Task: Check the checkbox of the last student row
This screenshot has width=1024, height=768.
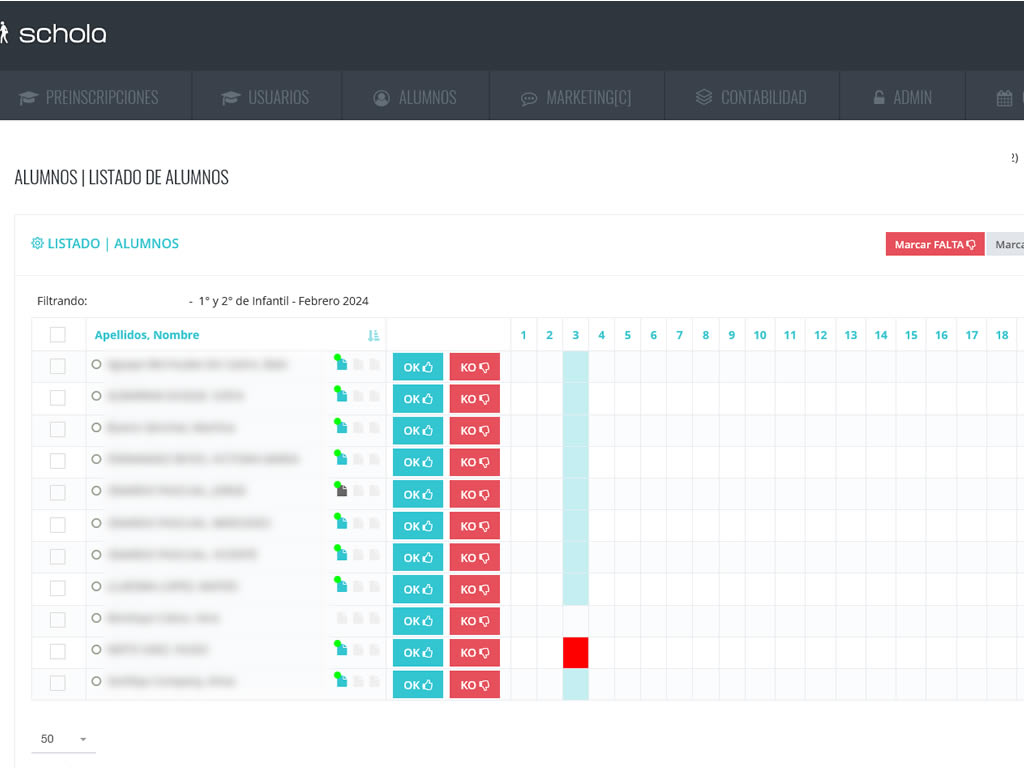Action: 58,682
